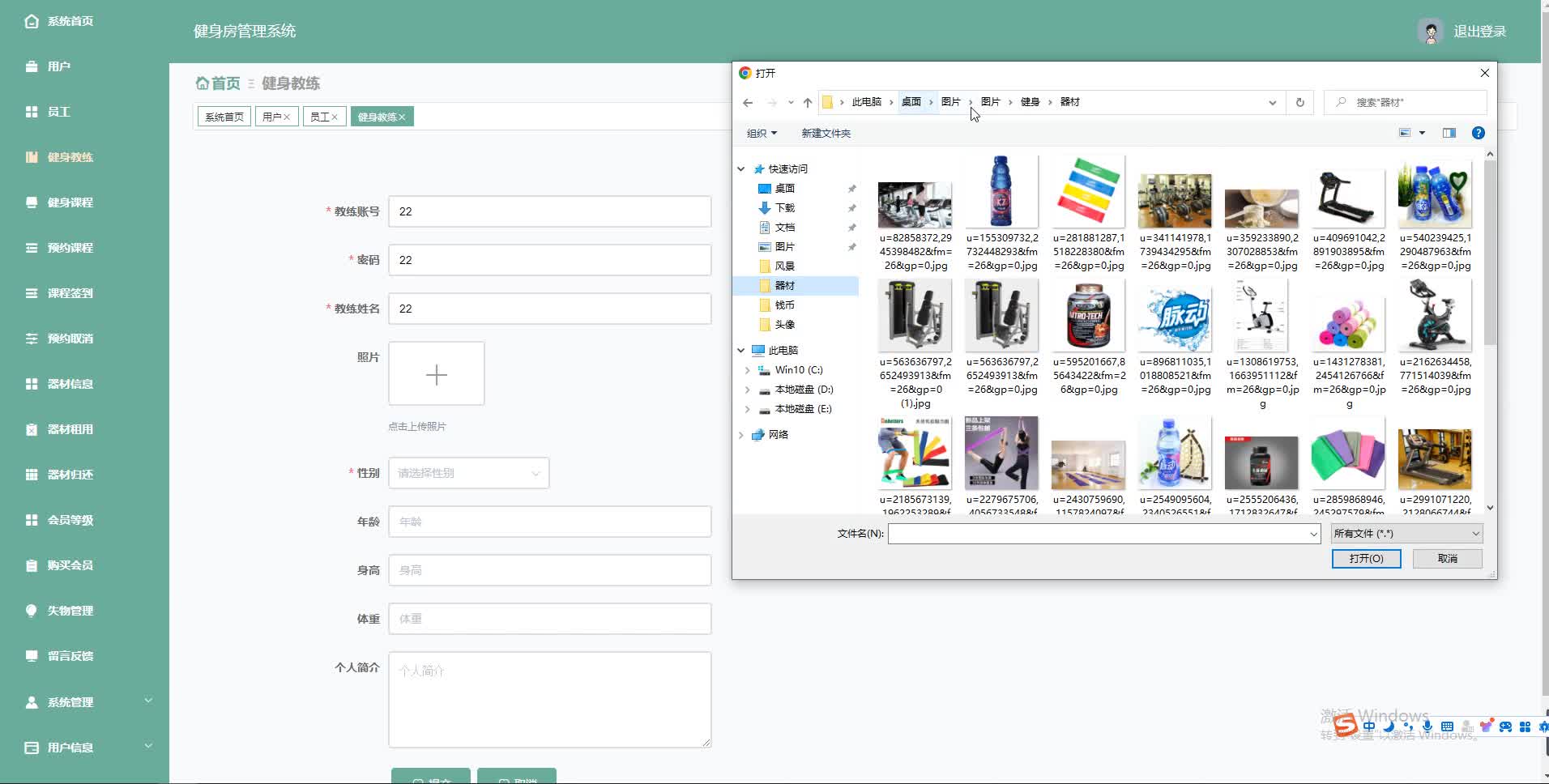Click the 预约取消 sidebar icon

tap(32, 339)
